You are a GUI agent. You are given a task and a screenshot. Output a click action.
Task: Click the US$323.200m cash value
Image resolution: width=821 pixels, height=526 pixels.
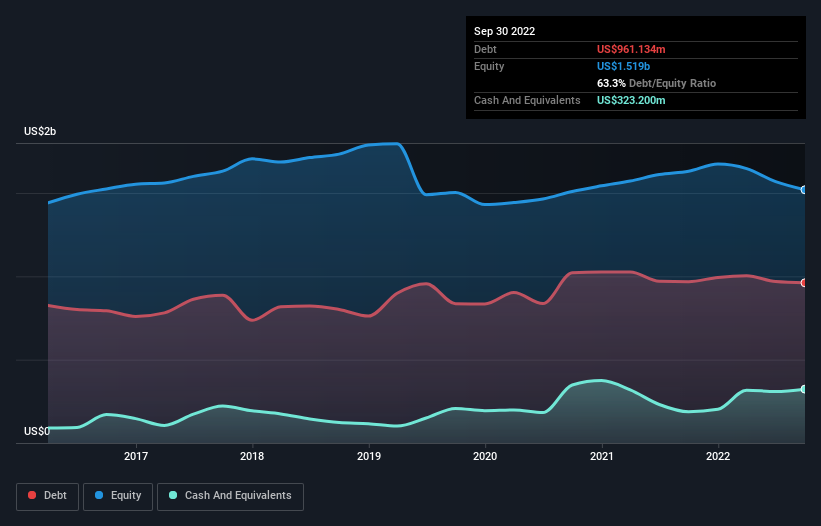tap(631, 100)
